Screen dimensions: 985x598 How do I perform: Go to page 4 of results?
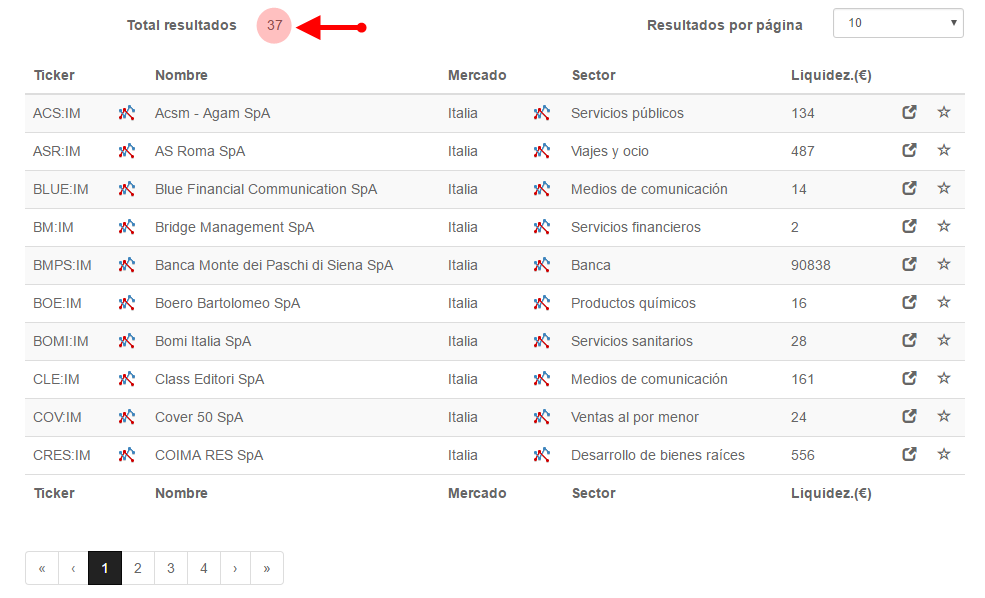pos(204,568)
